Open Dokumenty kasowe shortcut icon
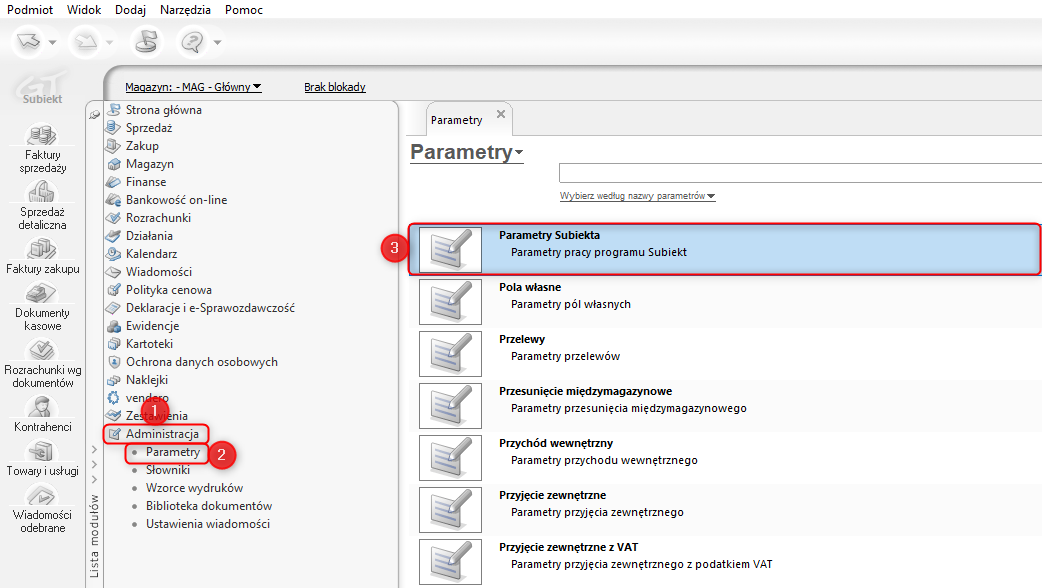Screen dimensions: 1042x588 41,294
